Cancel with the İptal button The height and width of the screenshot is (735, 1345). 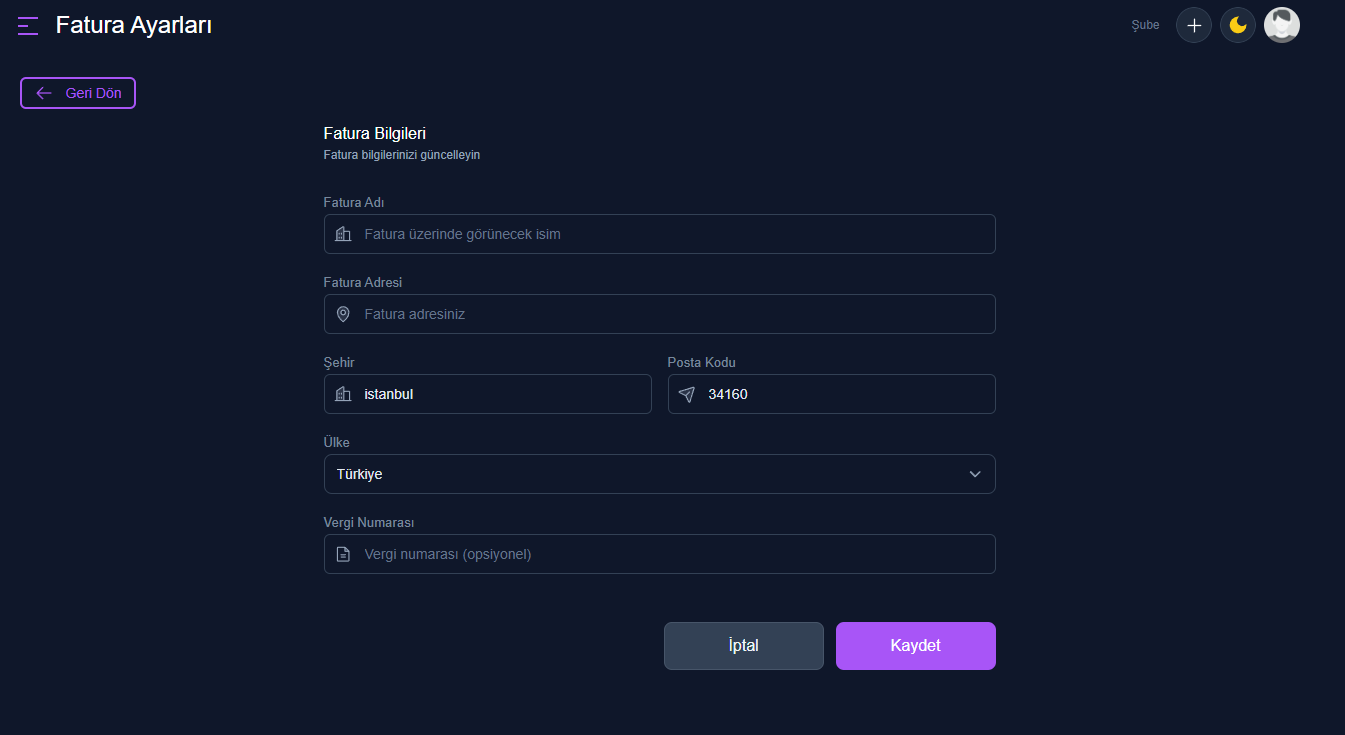tap(744, 646)
